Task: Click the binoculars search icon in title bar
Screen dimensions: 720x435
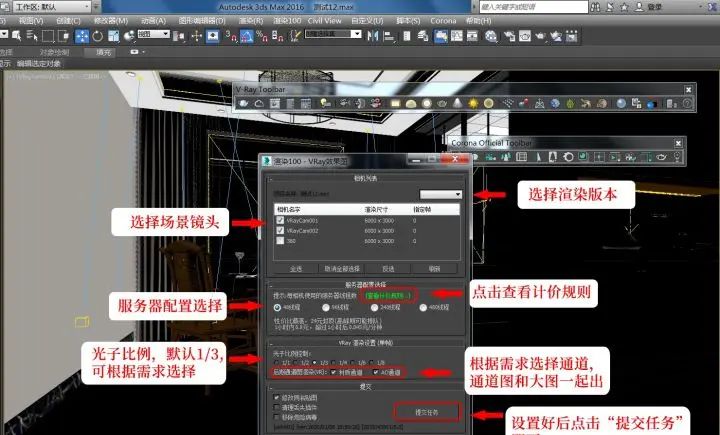Action: 595,6
